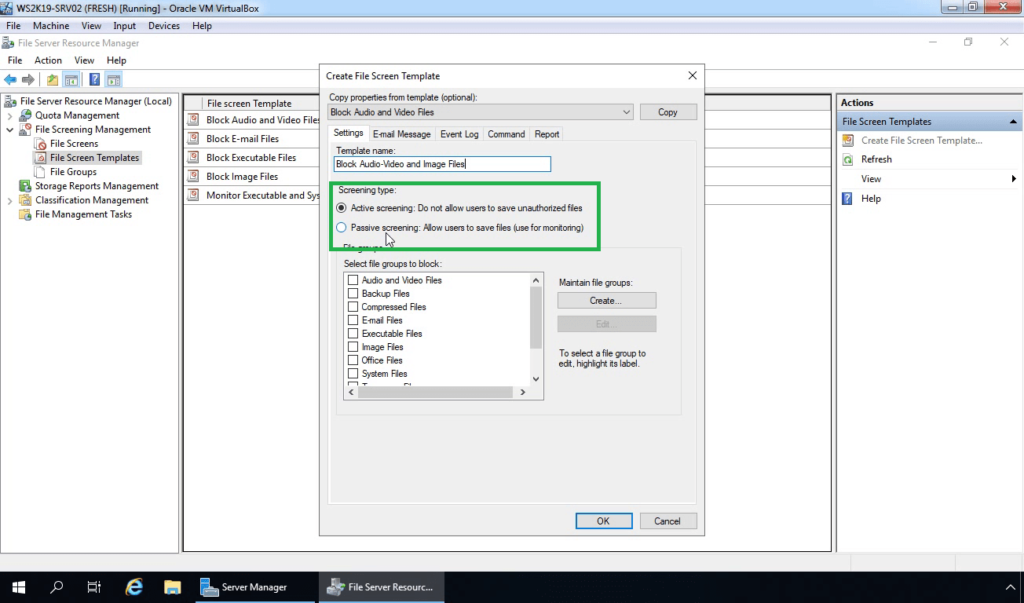This screenshot has height=603, width=1024.
Task: Expand Quota Management tree arrow
Action: tap(10, 116)
